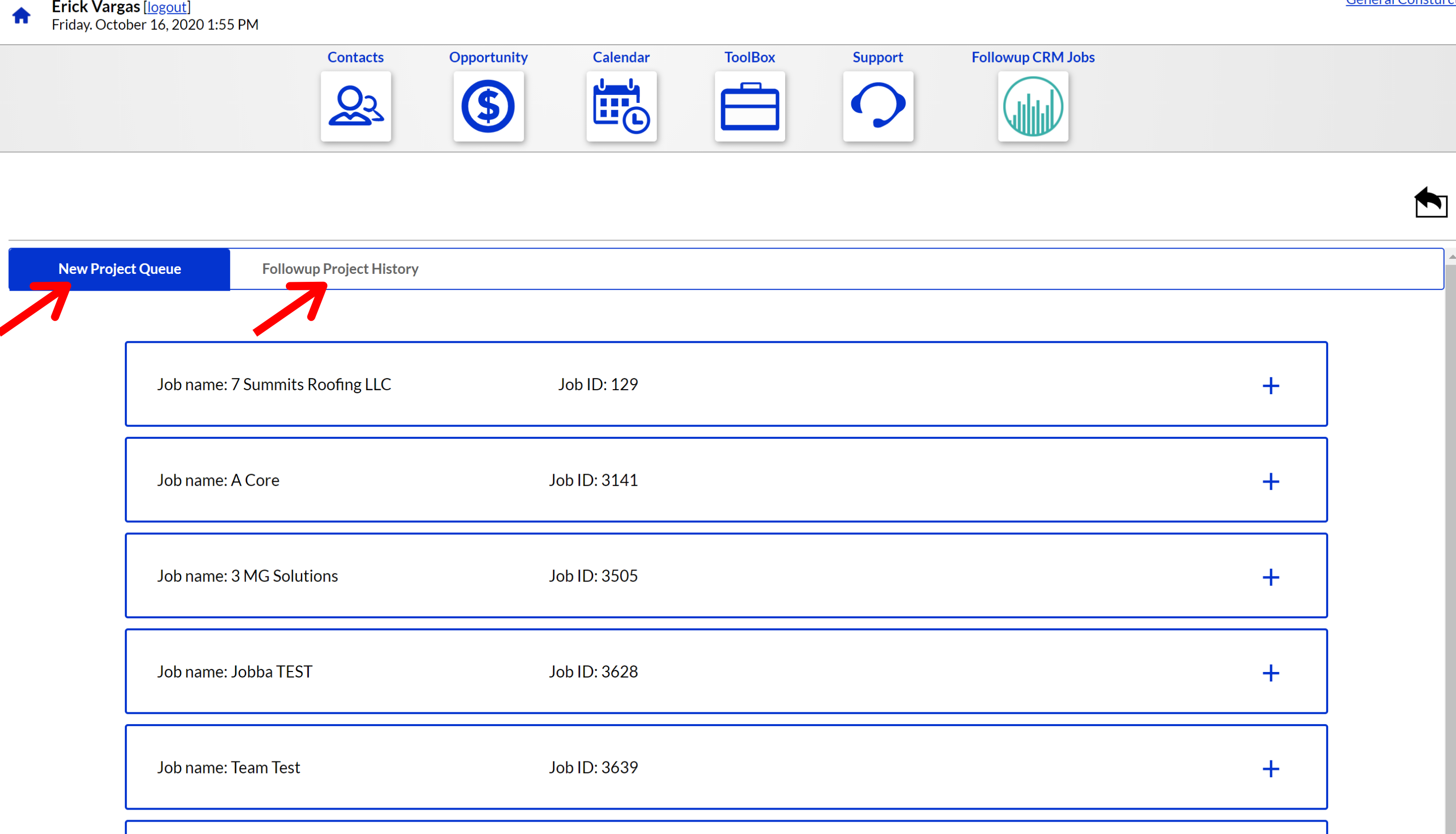The height and width of the screenshot is (834, 1456).
Task: Open the Contacts icon
Action: 356,106
